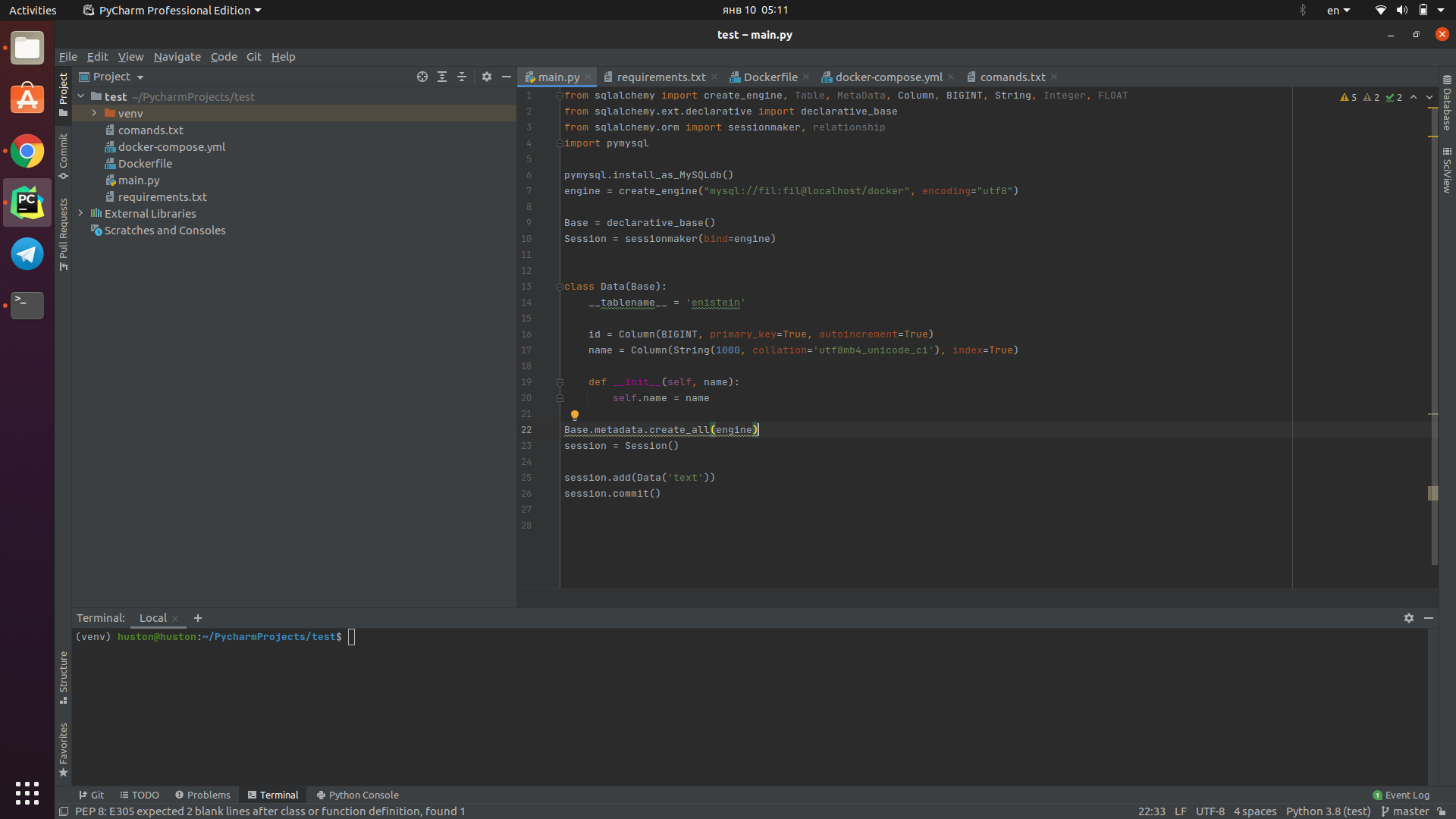This screenshot has width=1456, height=819.
Task: Switch to comands.txt editor tab
Action: tap(1012, 77)
